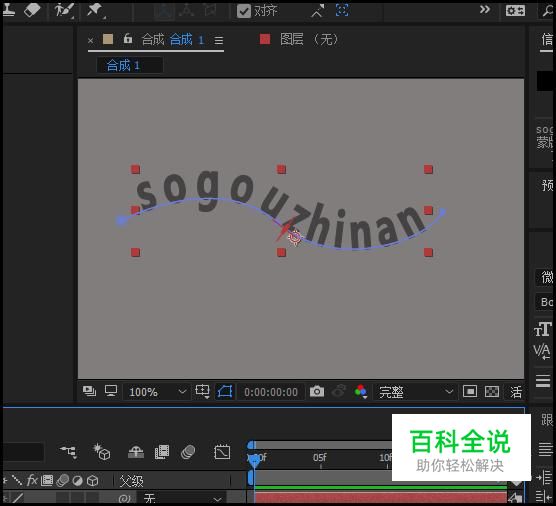556x506 pixels.
Task: Enable the motion blur timeline icon
Action: pos(188,452)
